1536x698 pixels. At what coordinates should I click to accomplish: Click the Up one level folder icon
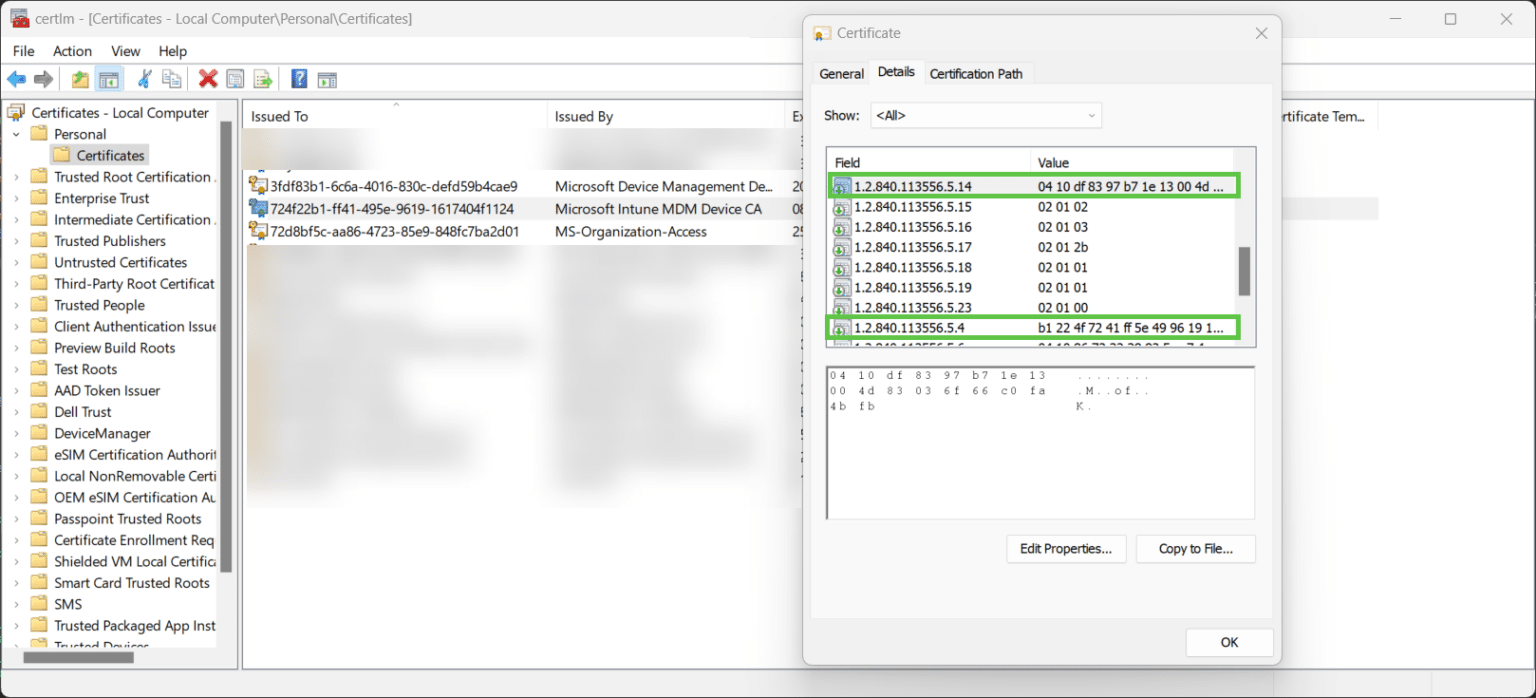[79, 78]
